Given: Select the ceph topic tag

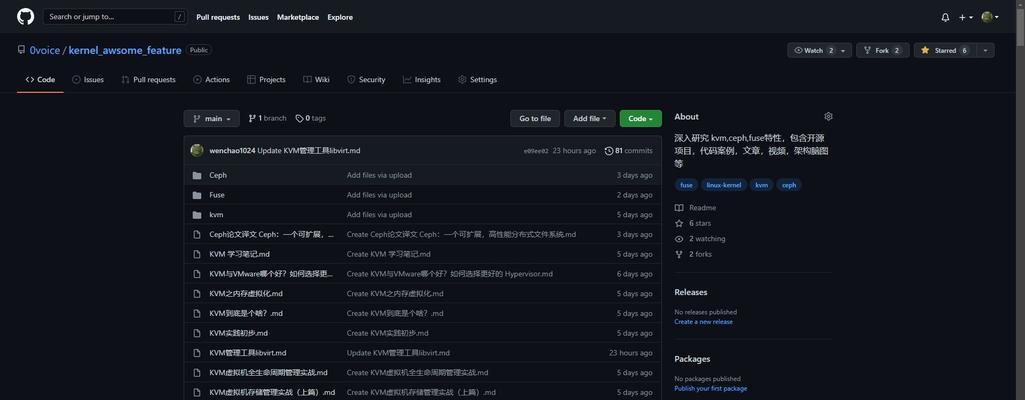Looking at the screenshot, I should pyautogui.click(x=789, y=185).
